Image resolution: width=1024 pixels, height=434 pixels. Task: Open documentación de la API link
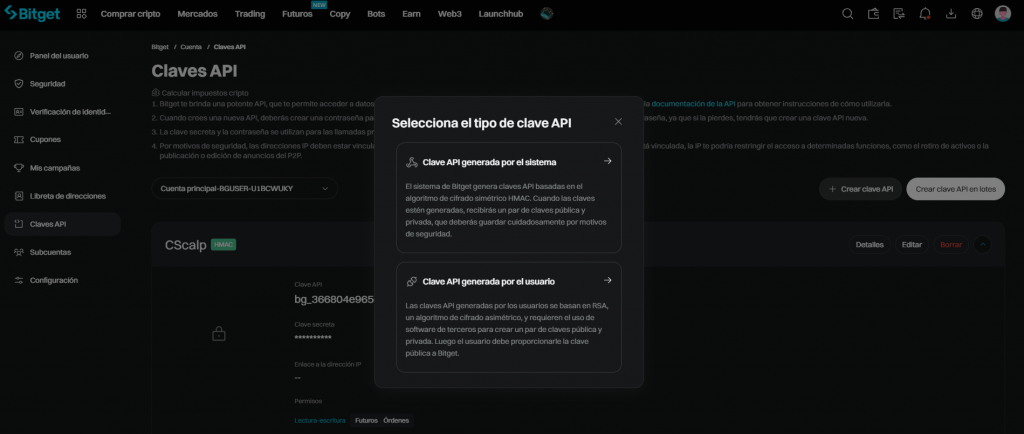[x=694, y=104]
